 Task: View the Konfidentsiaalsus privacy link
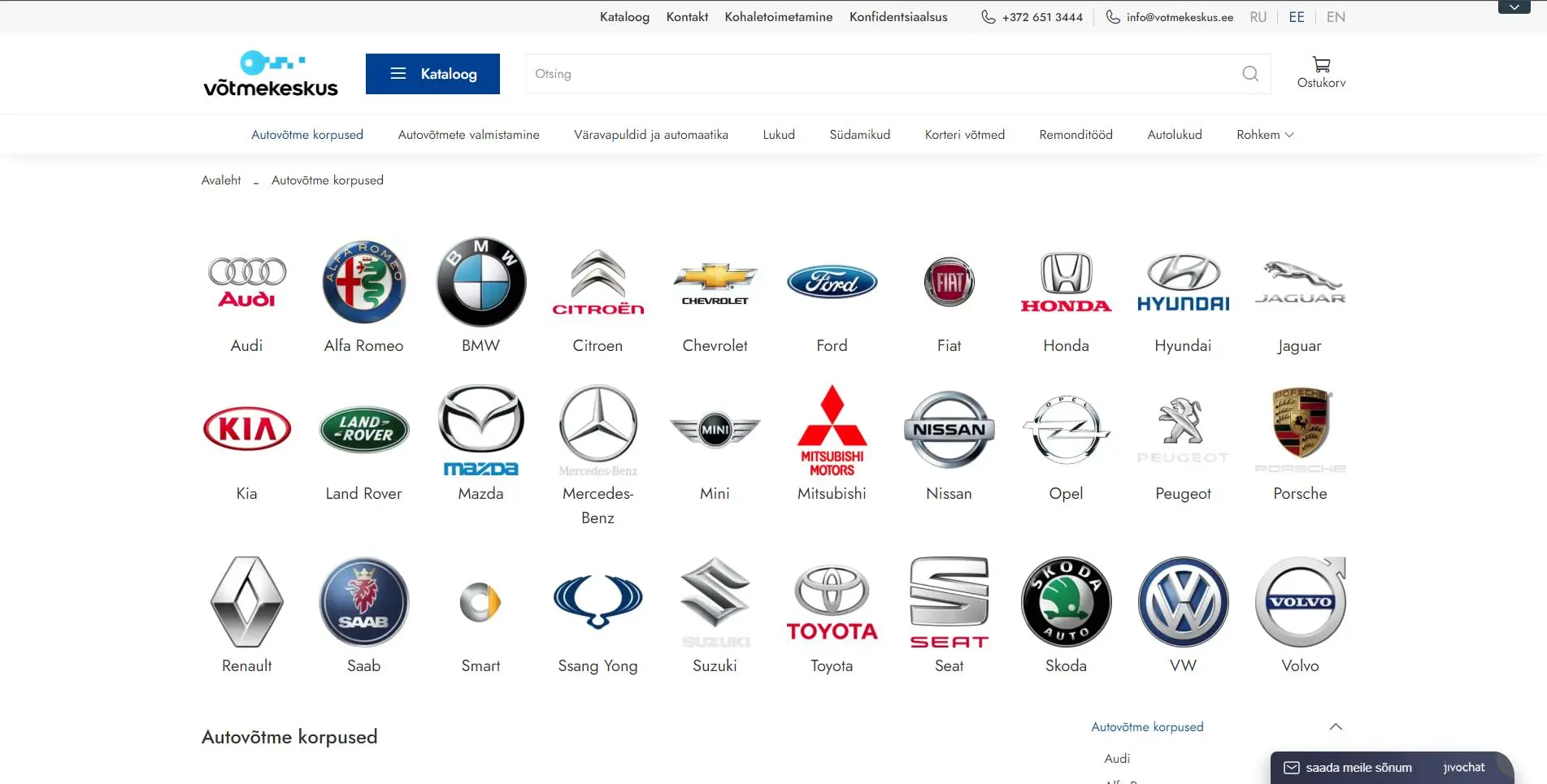point(898,17)
